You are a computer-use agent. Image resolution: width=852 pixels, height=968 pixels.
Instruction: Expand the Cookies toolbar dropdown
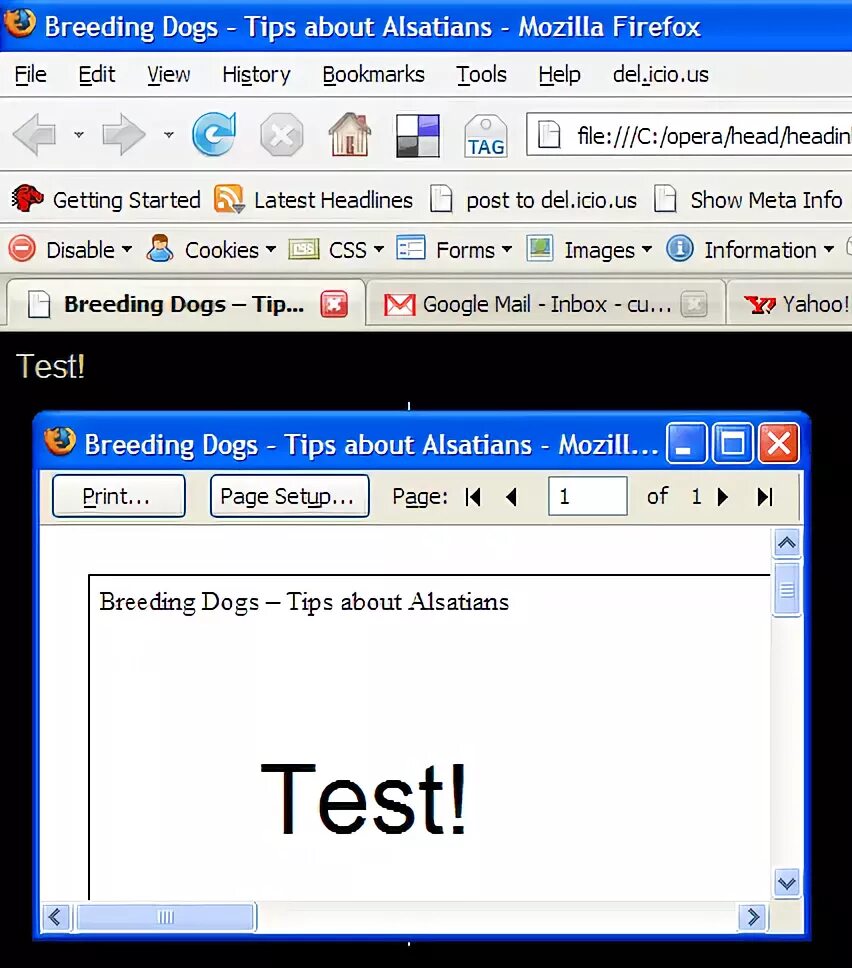click(x=270, y=249)
